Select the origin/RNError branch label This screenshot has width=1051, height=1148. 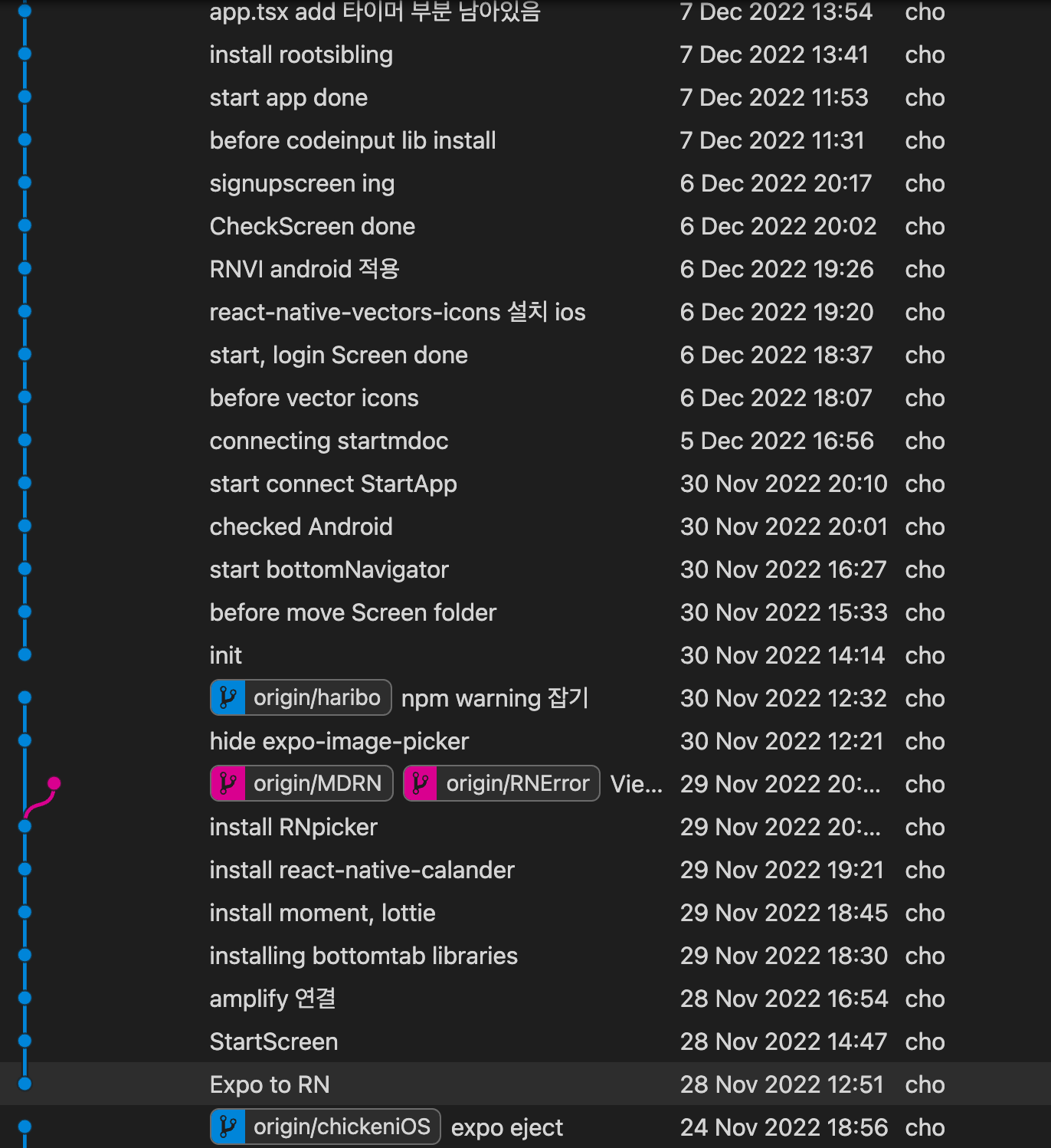point(502,783)
